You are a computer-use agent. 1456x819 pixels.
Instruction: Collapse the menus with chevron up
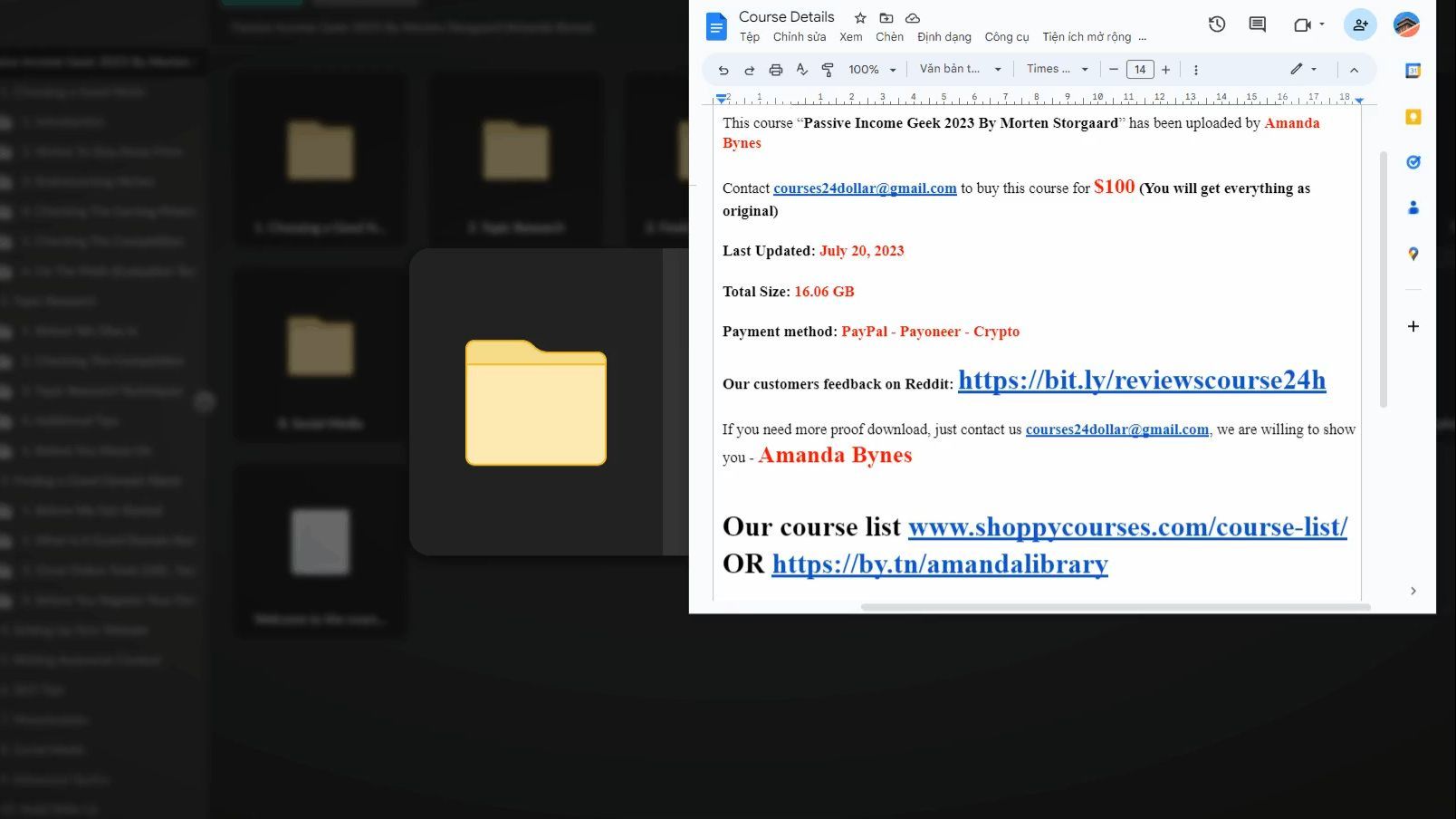1354,70
